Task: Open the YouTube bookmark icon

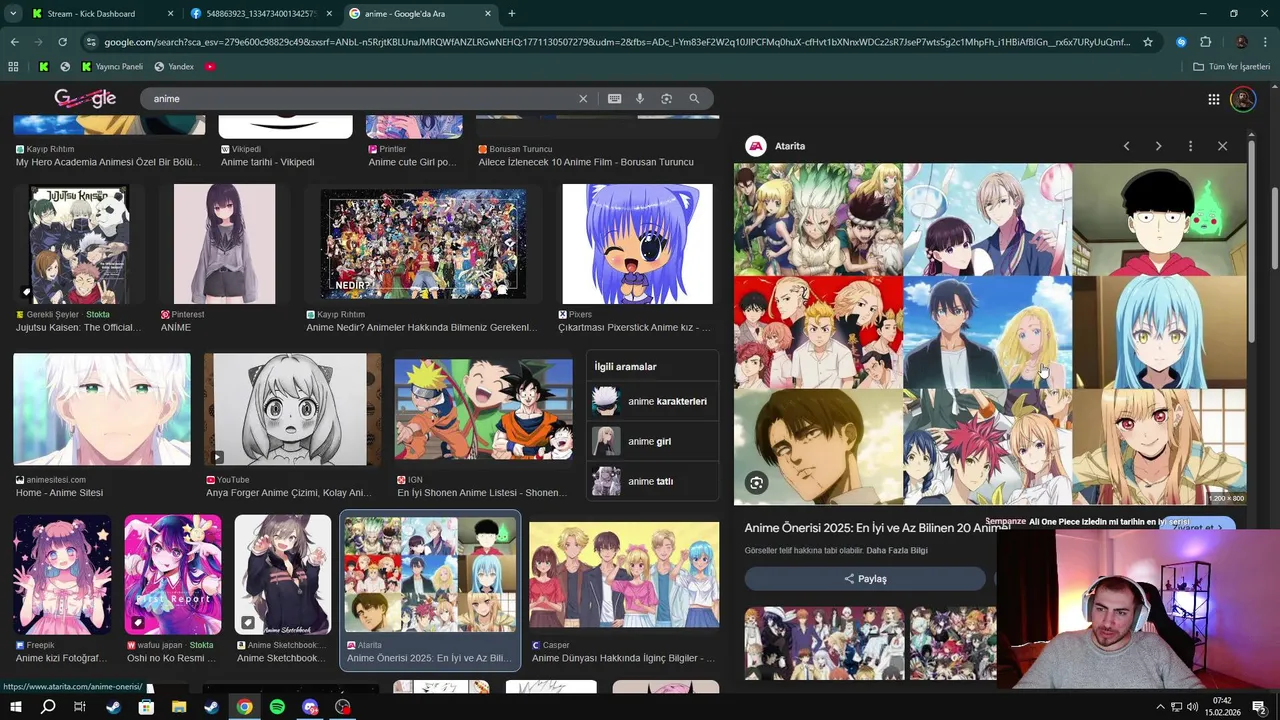Action: (x=210, y=67)
